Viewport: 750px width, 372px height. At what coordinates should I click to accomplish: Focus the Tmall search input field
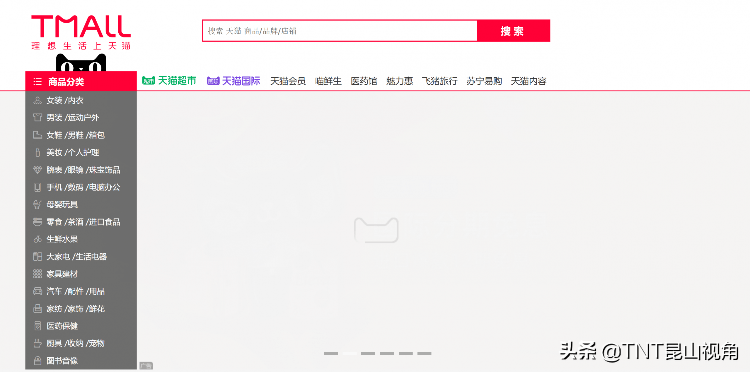(340, 31)
